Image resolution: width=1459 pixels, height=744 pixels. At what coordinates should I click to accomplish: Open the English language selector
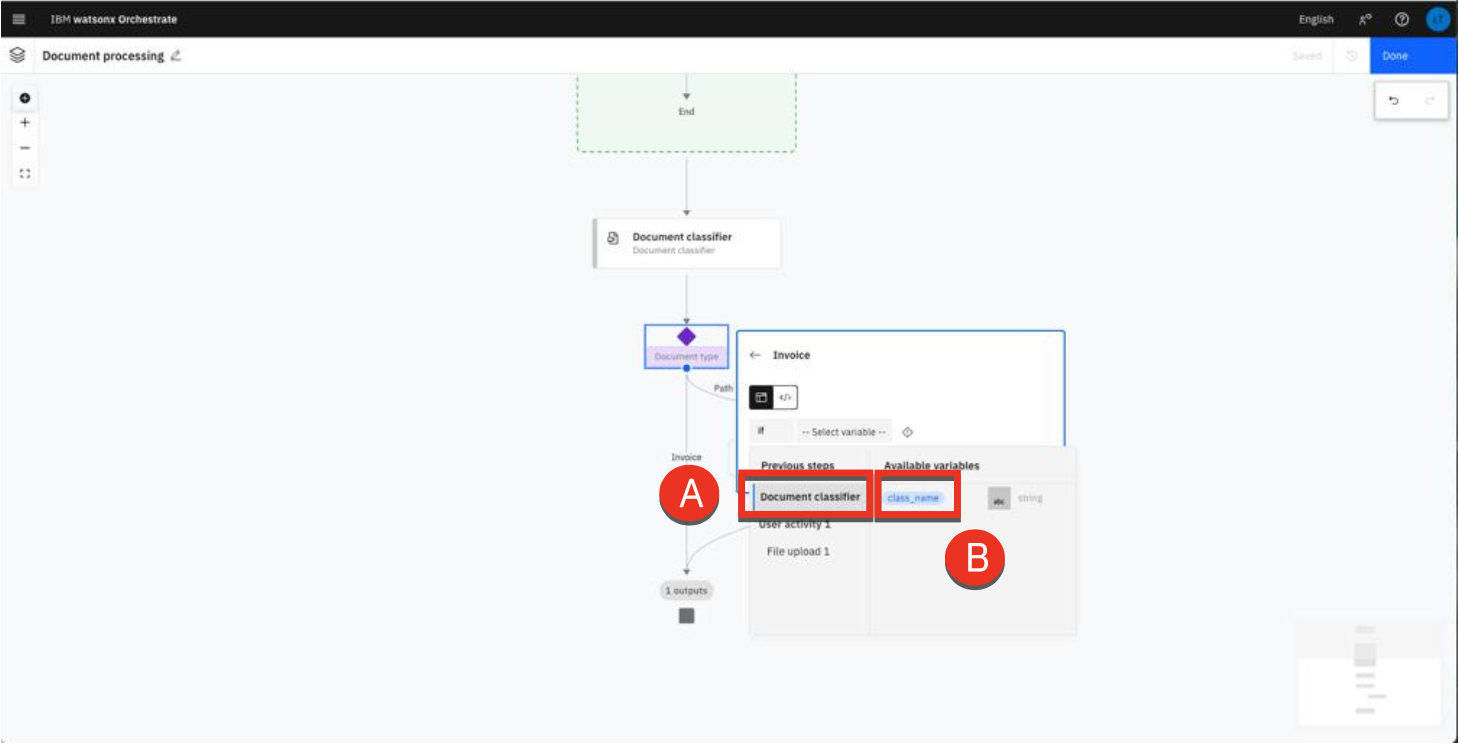tap(1315, 19)
